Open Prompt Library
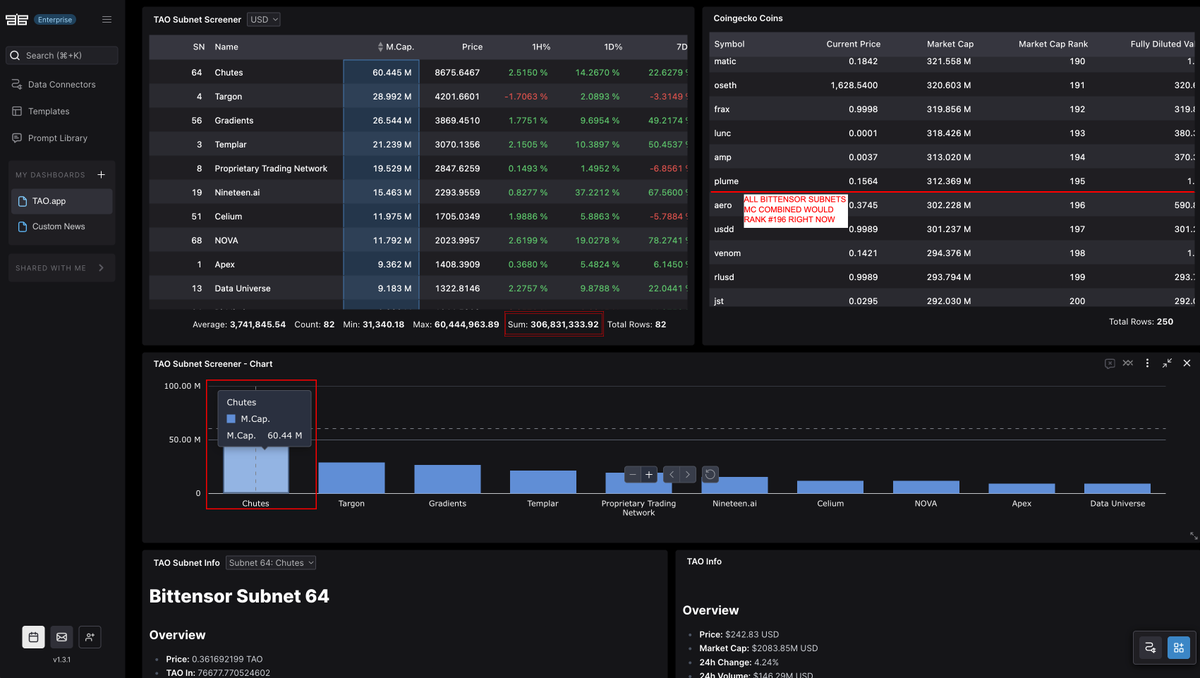Image resolution: width=1200 pixels, height=678 pixels. (57, 138)
